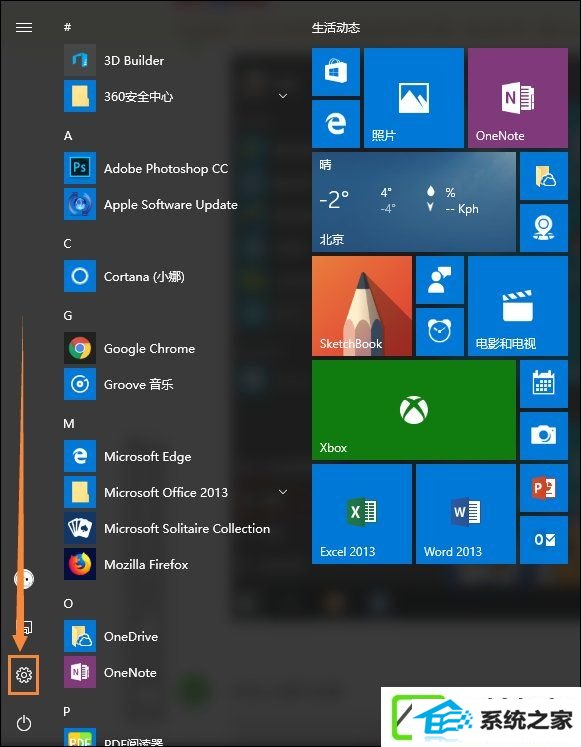Open the SketchBook tile
This screenshot has height=747, width=581.
362,306
